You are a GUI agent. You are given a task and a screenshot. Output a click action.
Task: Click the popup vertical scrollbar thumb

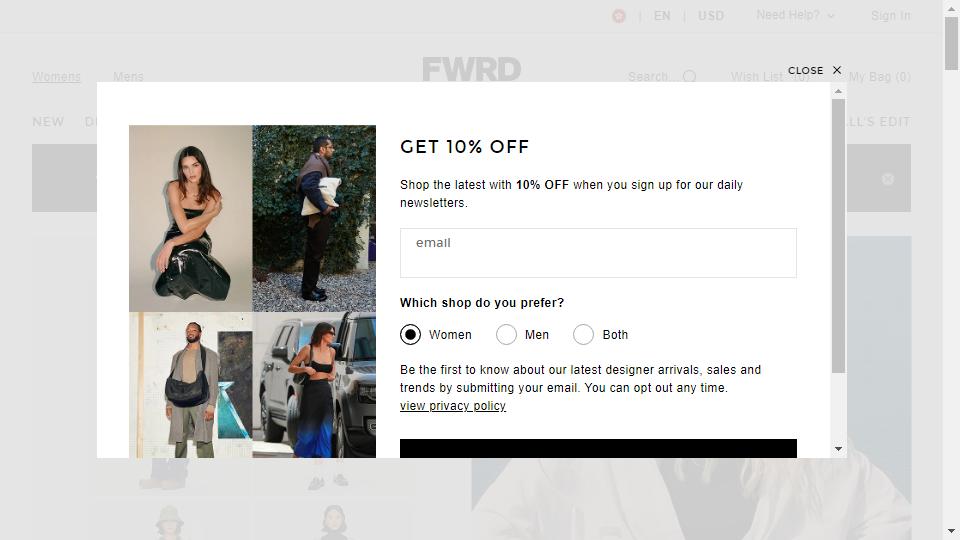click(838, 236)
